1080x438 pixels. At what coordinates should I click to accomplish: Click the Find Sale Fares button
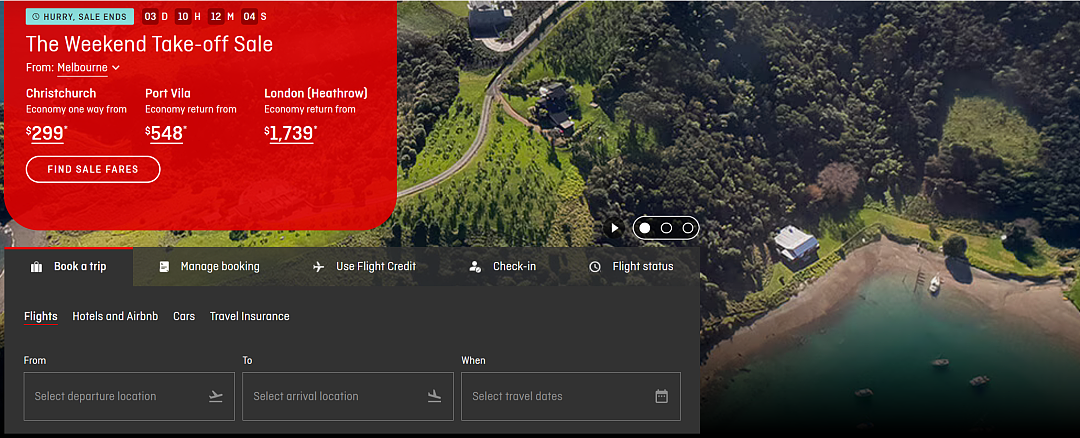click(93, 169)
